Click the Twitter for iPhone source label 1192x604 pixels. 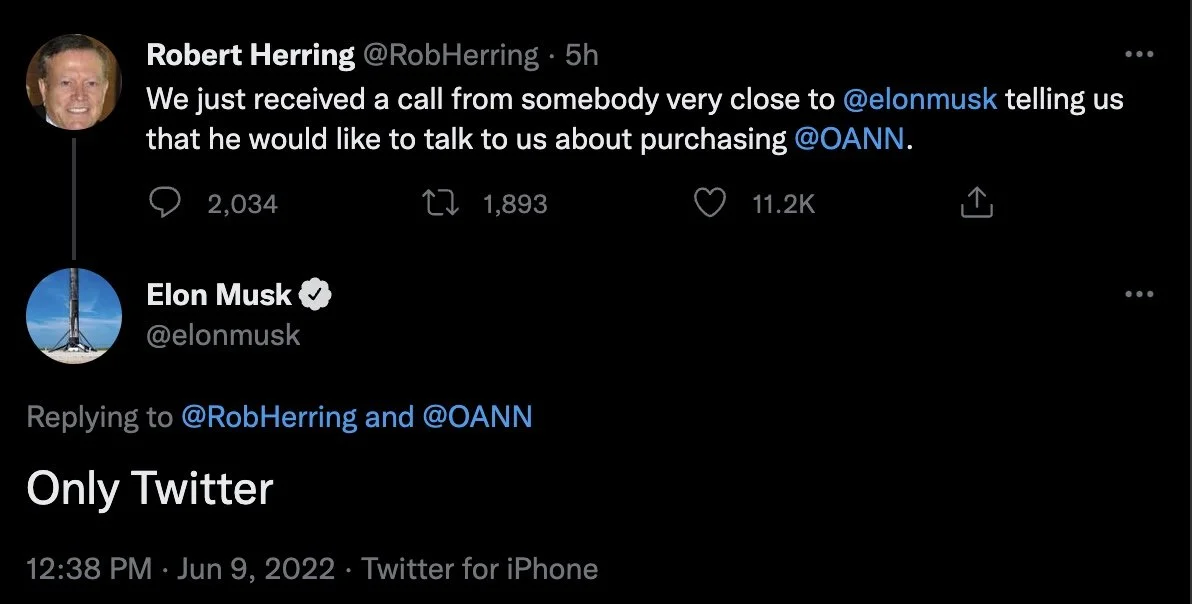[480, 569]
